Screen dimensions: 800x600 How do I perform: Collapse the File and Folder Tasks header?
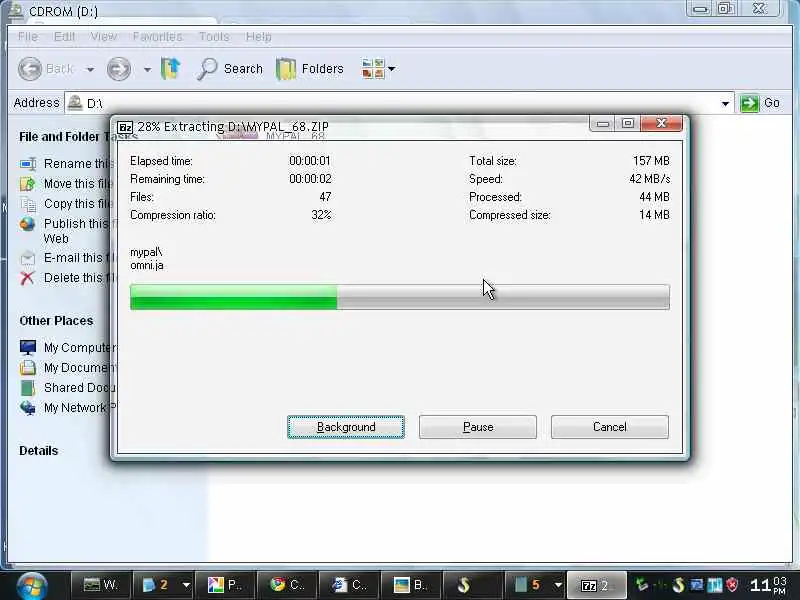tap(63, 137)
